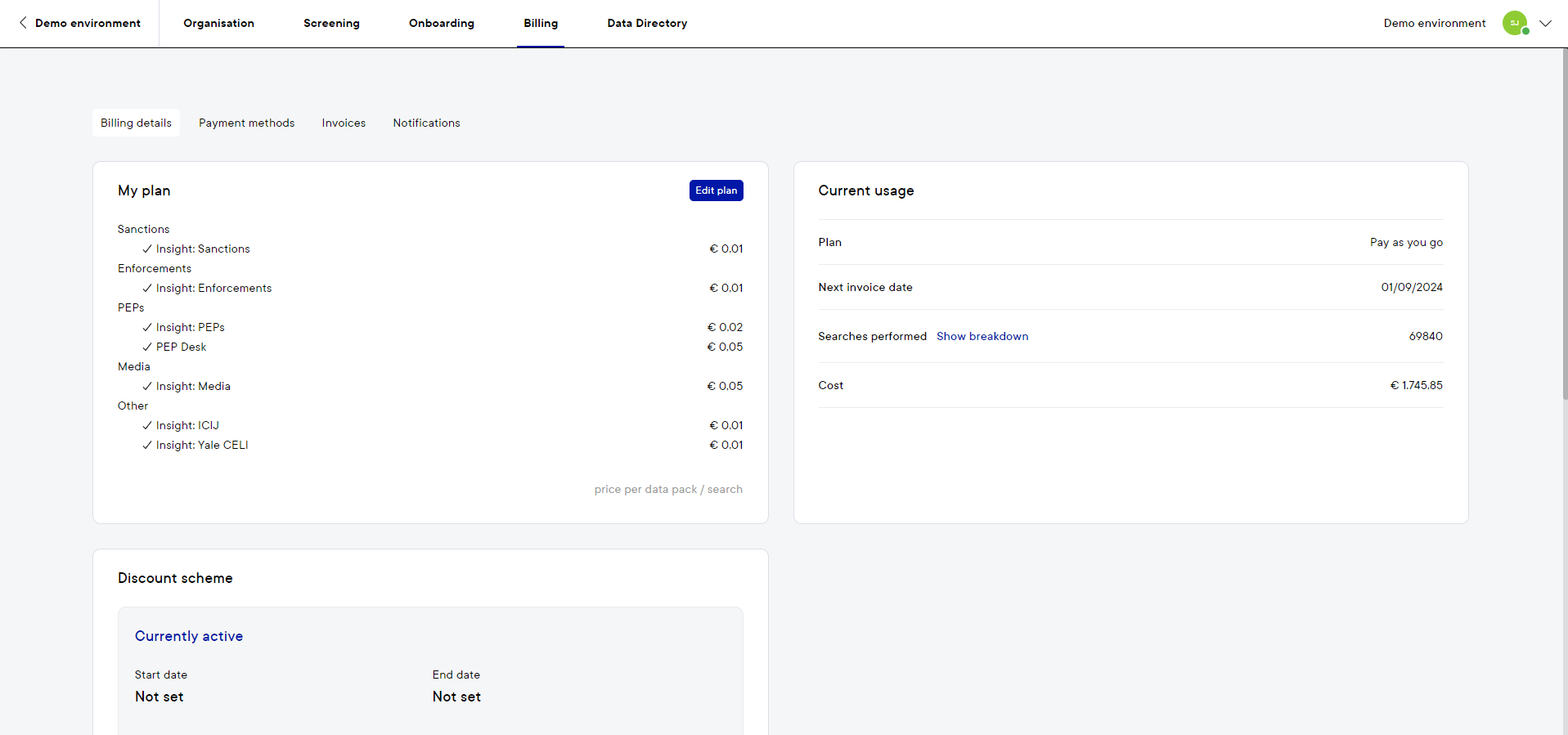This screenshot has height=735, width=1568.
Task: Click the checkmark next to Insight: Enforcements
Action: 147,288
